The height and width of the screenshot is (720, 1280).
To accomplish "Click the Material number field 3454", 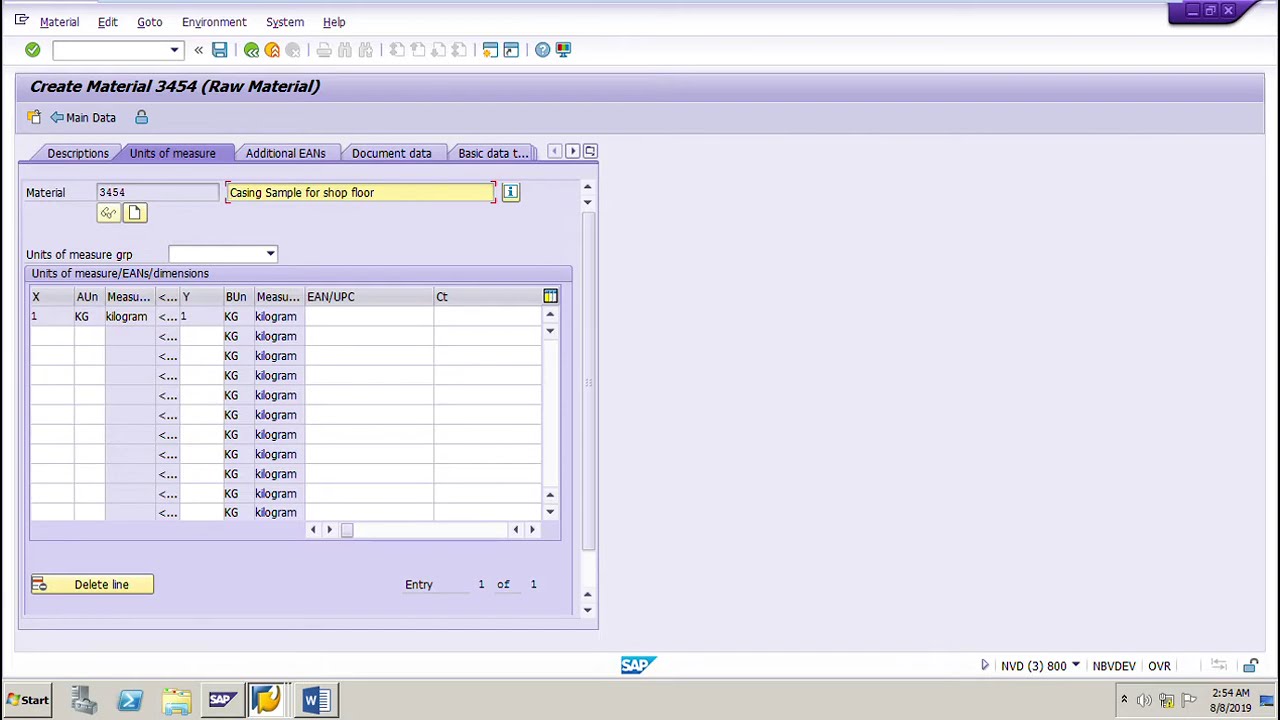I will coord(157,193).
